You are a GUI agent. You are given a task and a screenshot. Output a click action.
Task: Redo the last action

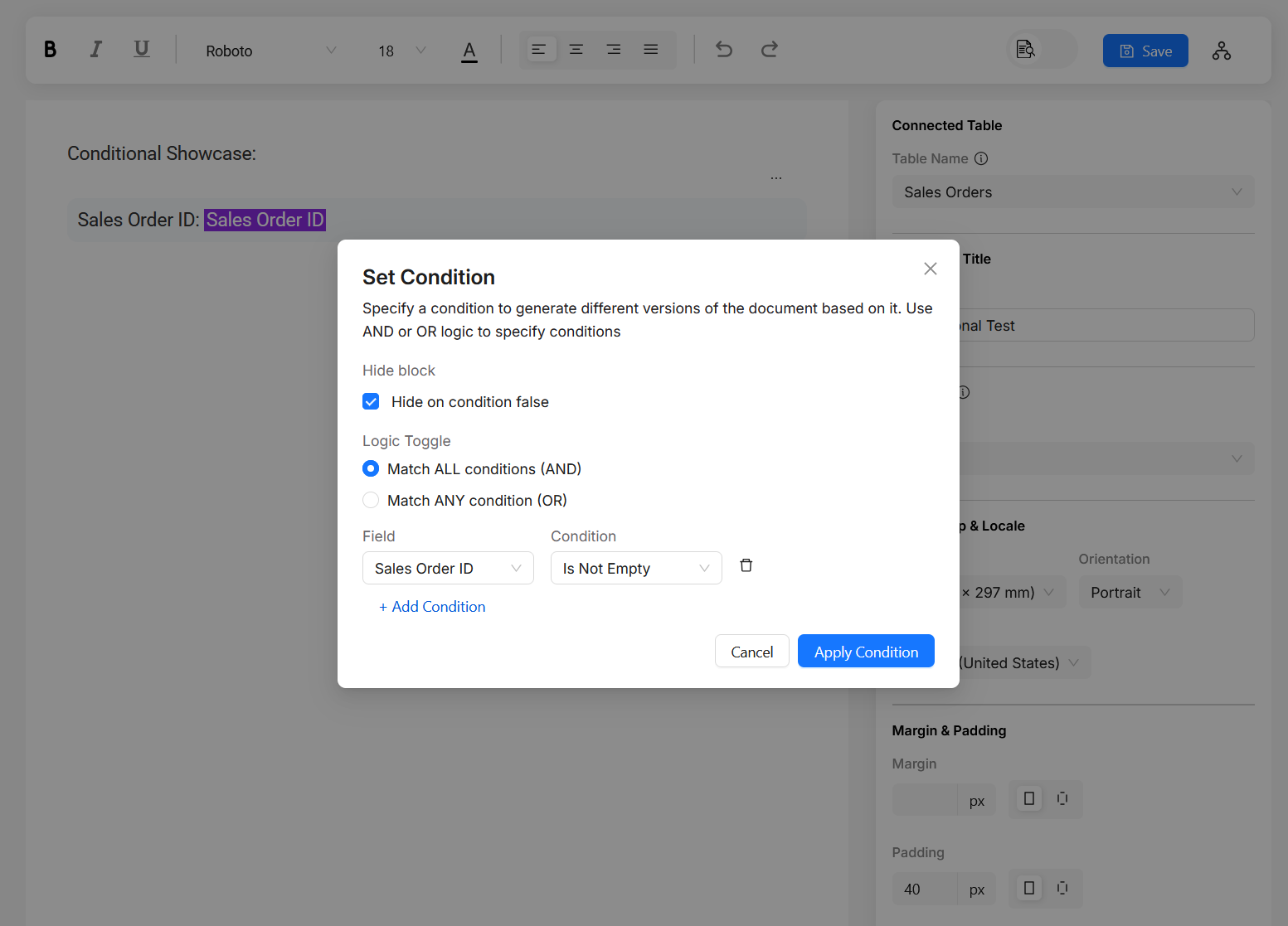(770, 50)
